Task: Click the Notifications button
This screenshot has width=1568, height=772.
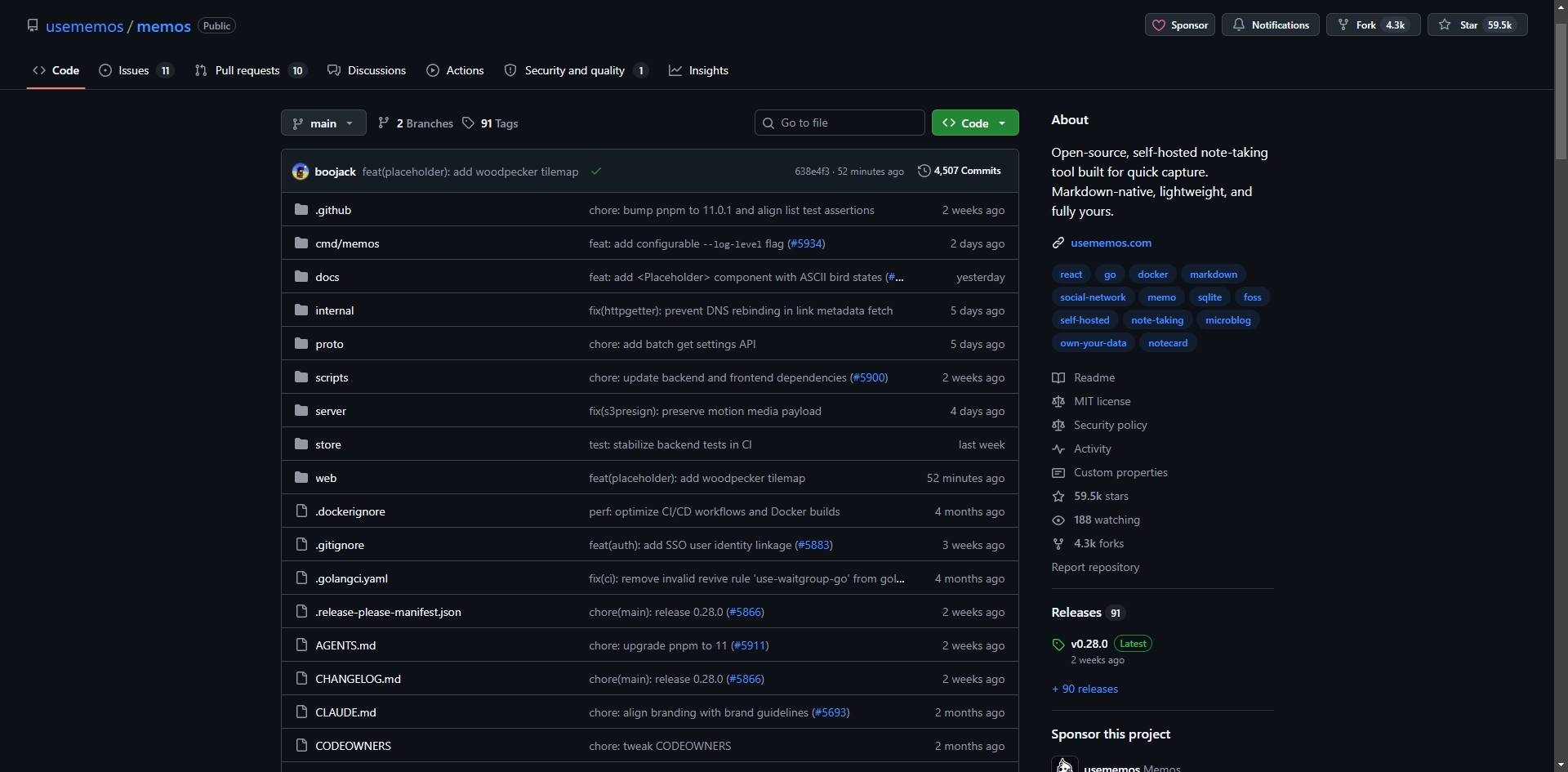Action: coord(1271,25)
